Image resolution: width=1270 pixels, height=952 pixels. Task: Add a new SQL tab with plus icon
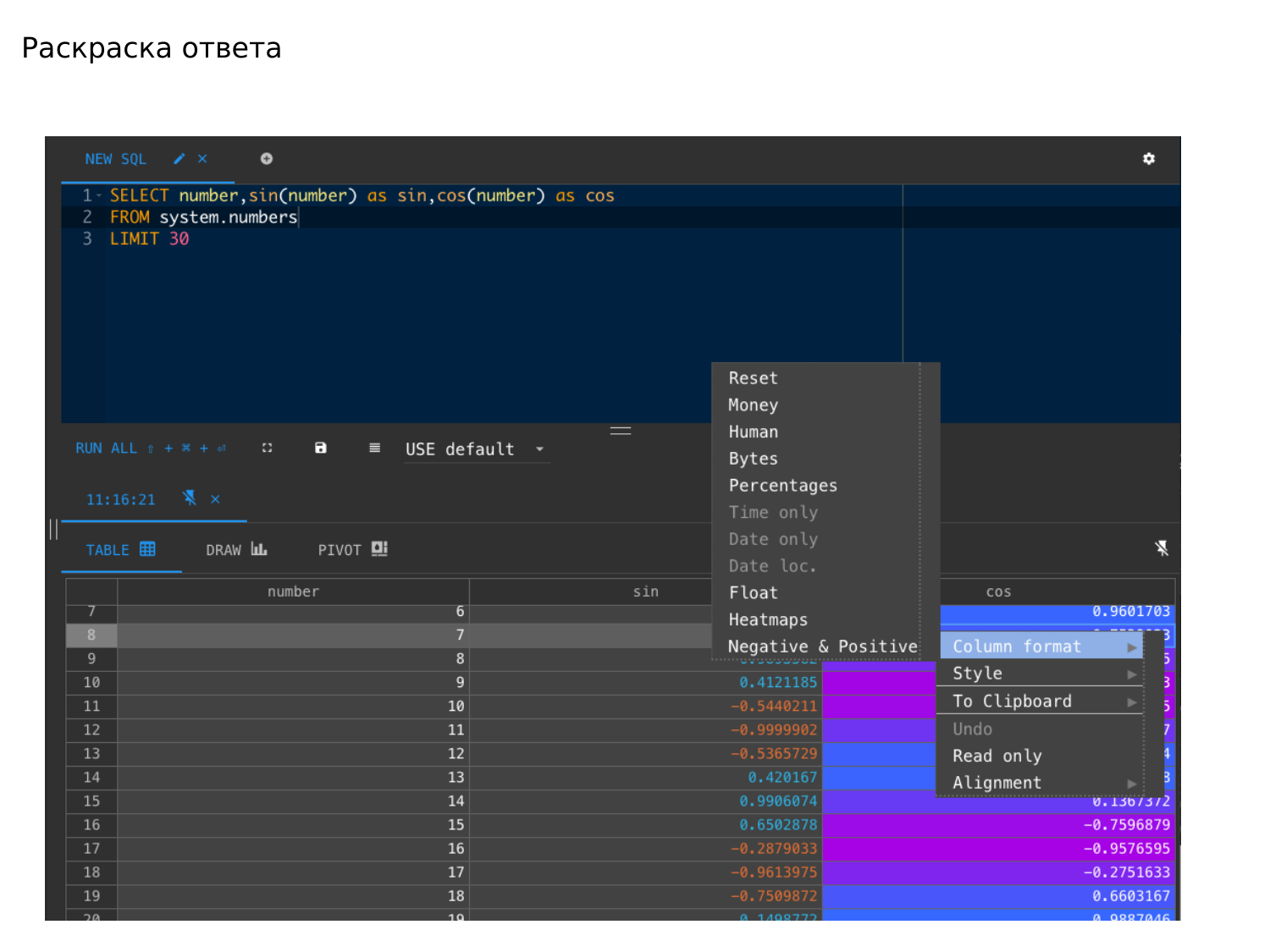(266, 159)
